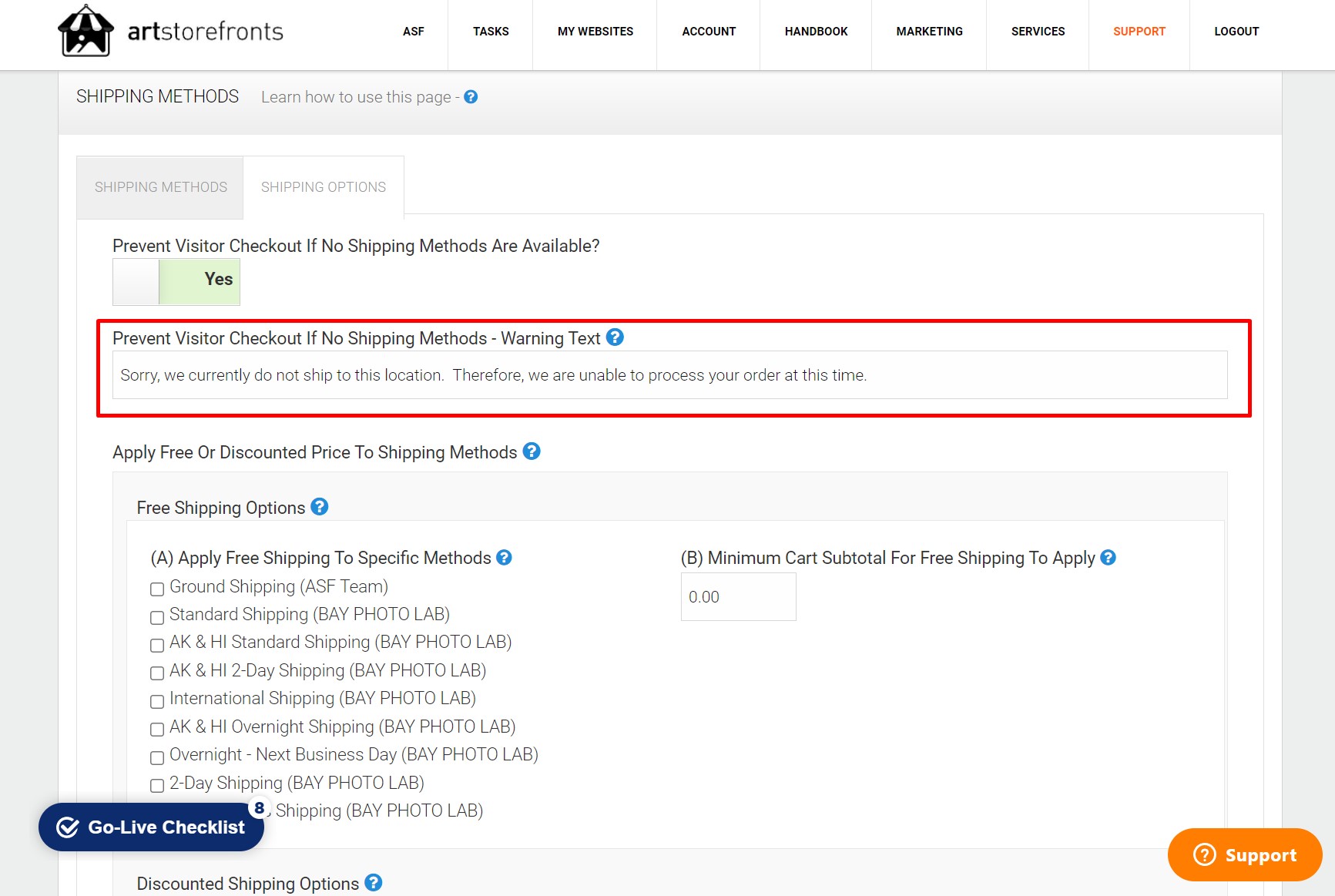Check Ground Shipping (ASF Team)
The width and height of the screenshot is (1335, 896).
(157, 589)
